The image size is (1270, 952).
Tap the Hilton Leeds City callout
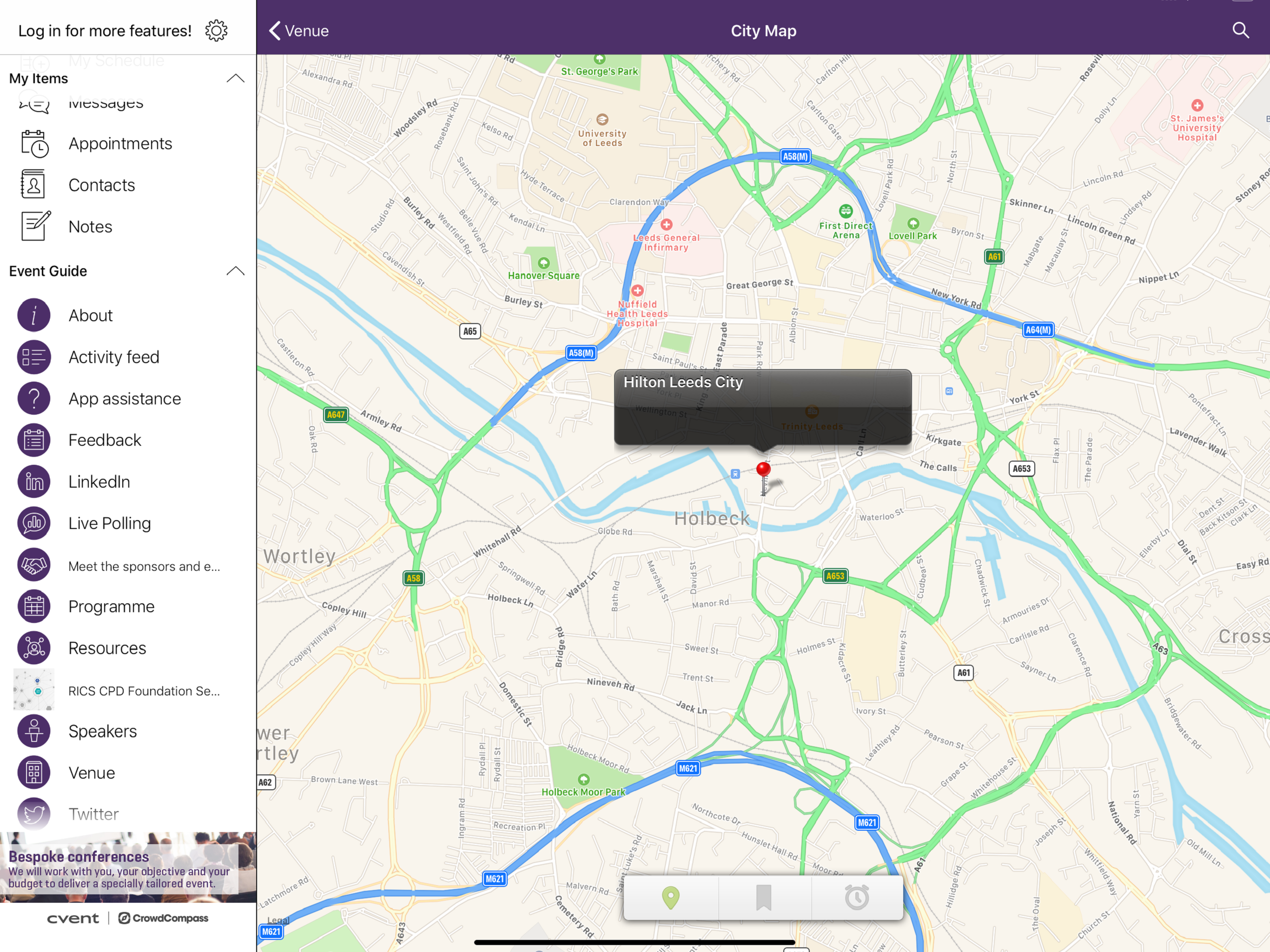tap(762, 407)
